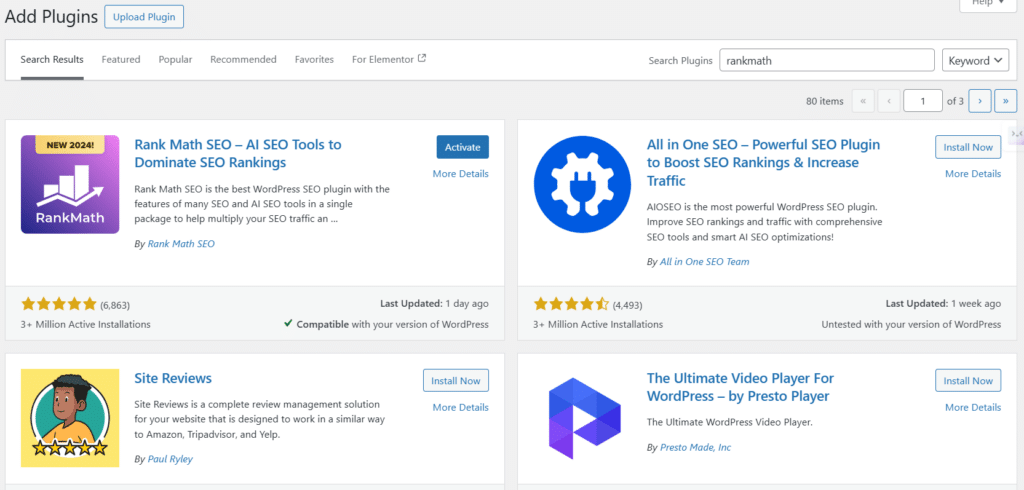Click the Site Reviews plugin avatar icon
This screenshot has width=1024, height=490.
(70, 418)
